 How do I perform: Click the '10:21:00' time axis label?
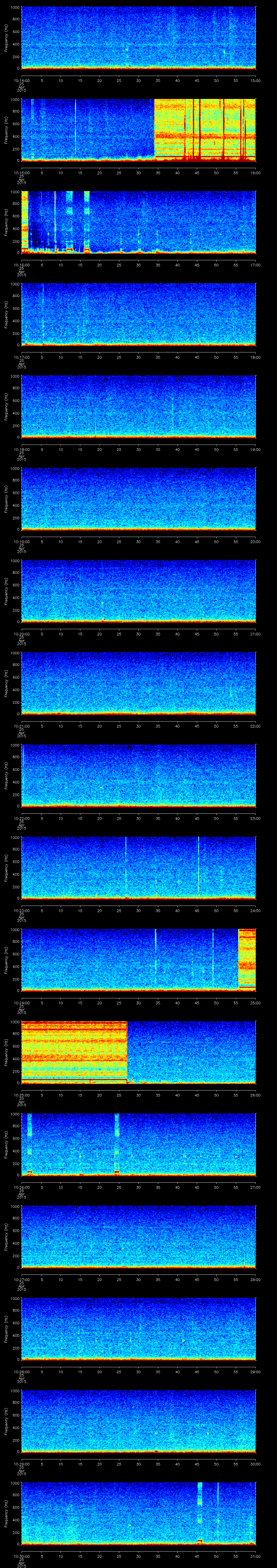21,726
